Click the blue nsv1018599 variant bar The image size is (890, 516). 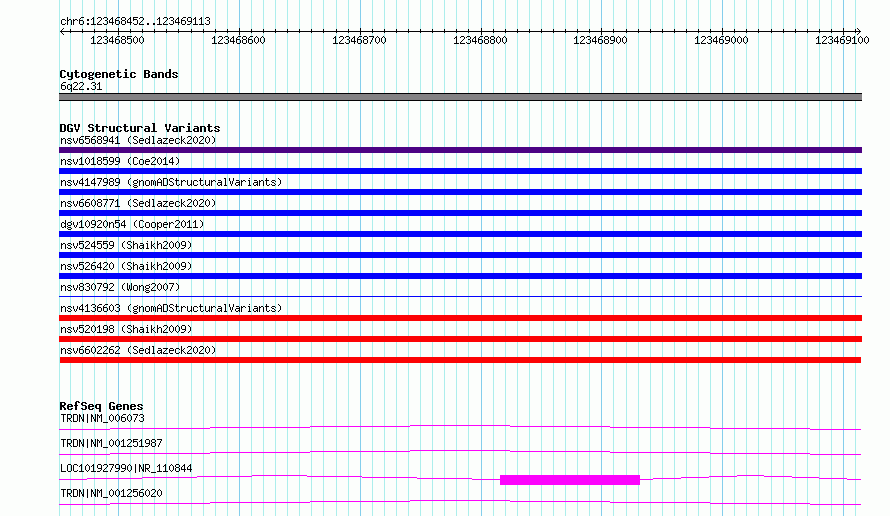point(460,171)
